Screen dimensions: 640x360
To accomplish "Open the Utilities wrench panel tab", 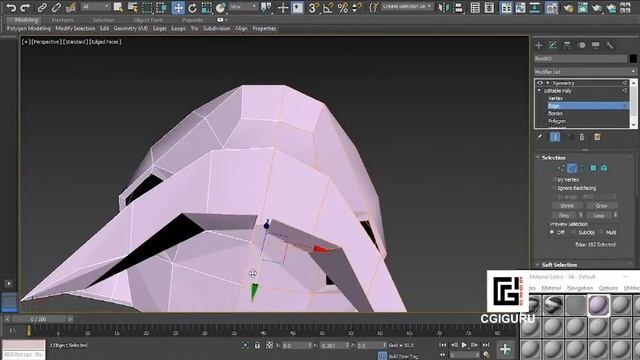I will [x=610, y=45].
